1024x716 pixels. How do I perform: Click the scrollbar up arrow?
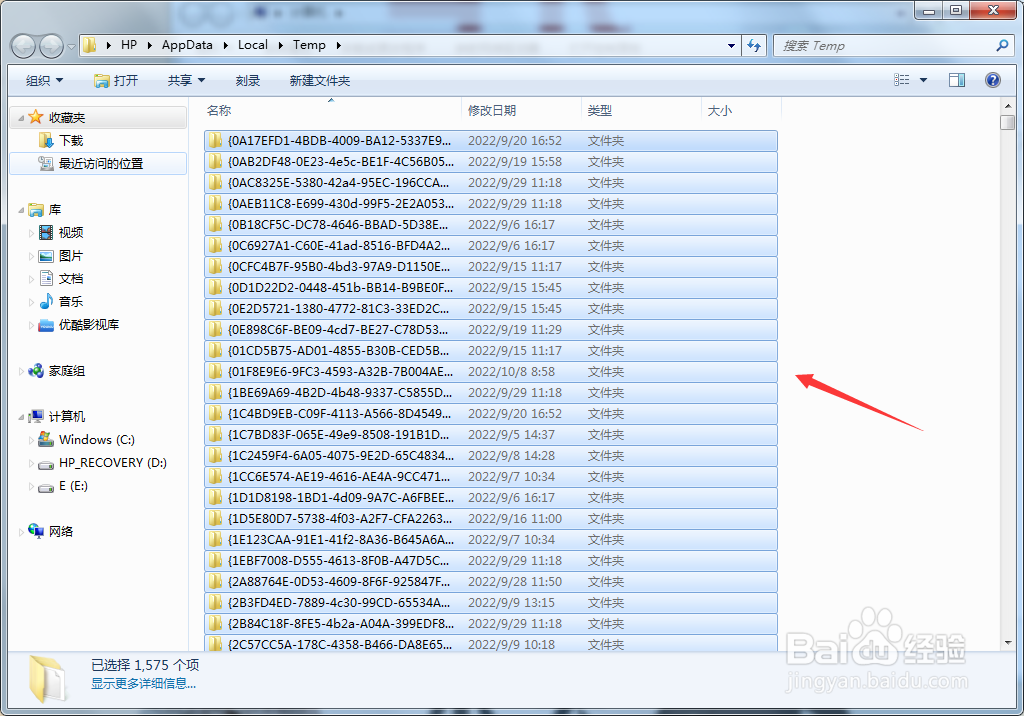point(1008,105)
